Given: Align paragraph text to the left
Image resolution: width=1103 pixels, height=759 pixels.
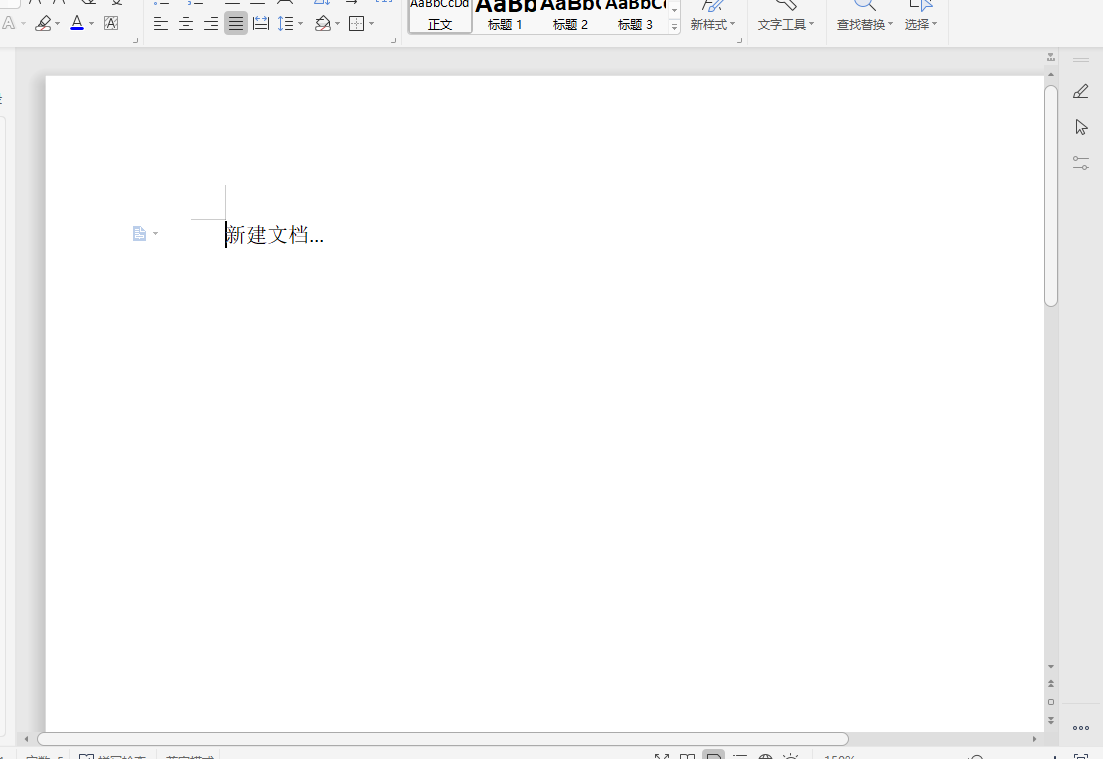Looking at the screenshot, I should click(160, 24).
